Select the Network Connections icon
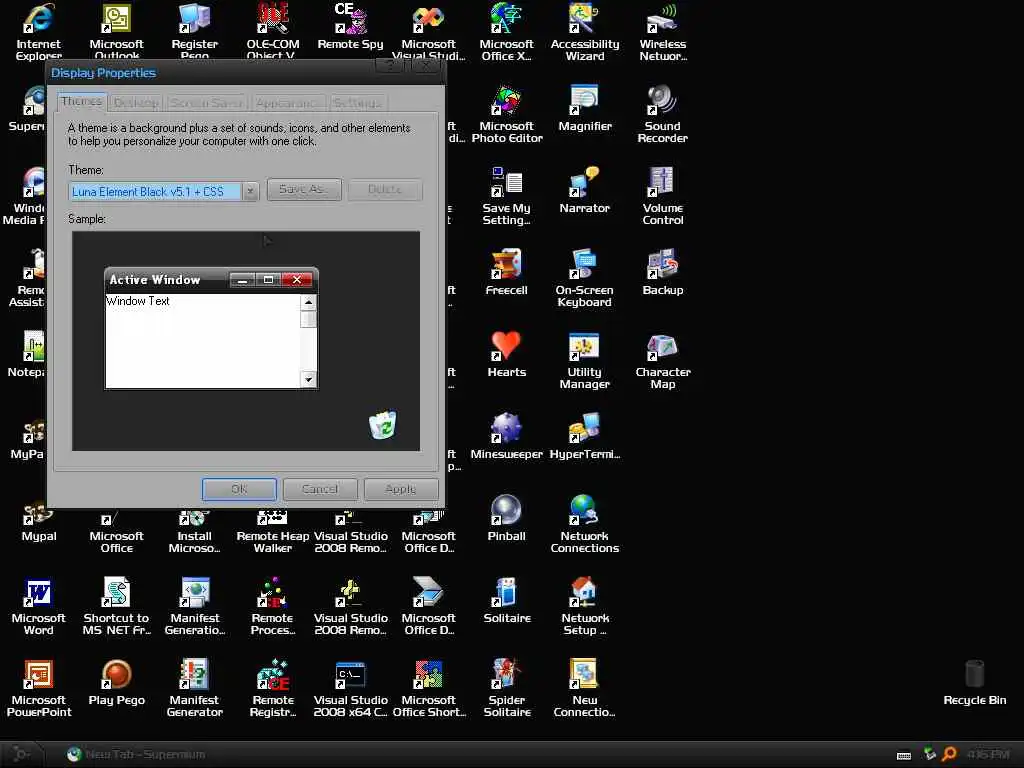Viewport: 1024px width, 768px height. click(584, 524)
